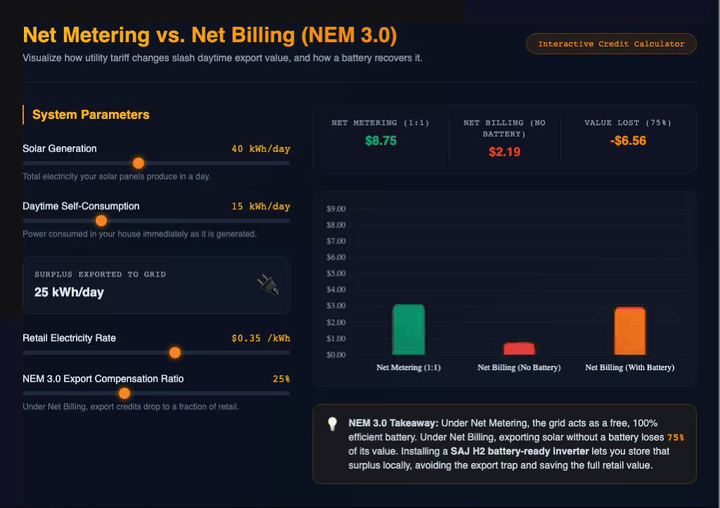Click the $2.19 Net Billing value
The height and width of the screenshot is (508, 720).
point(504,152)
